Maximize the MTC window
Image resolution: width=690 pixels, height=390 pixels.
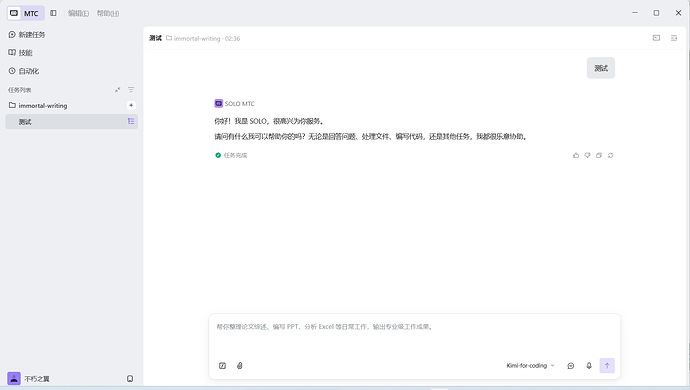pyautogui.click(x=656, y=13)
